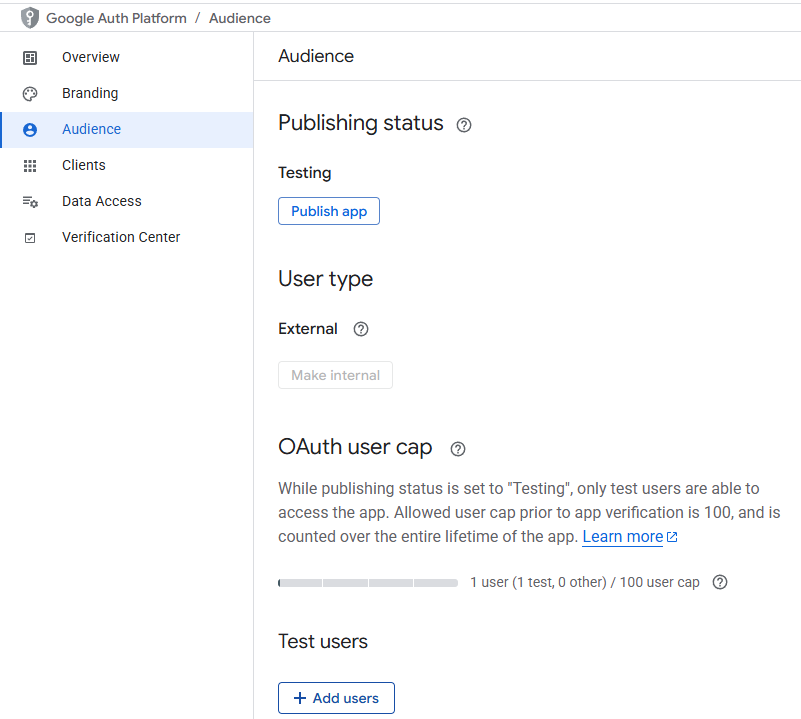The width and height of the screenshot is (801, 719).
Task: Click the Test users heading
Action: pyautogui.click(x=323, y=641)
